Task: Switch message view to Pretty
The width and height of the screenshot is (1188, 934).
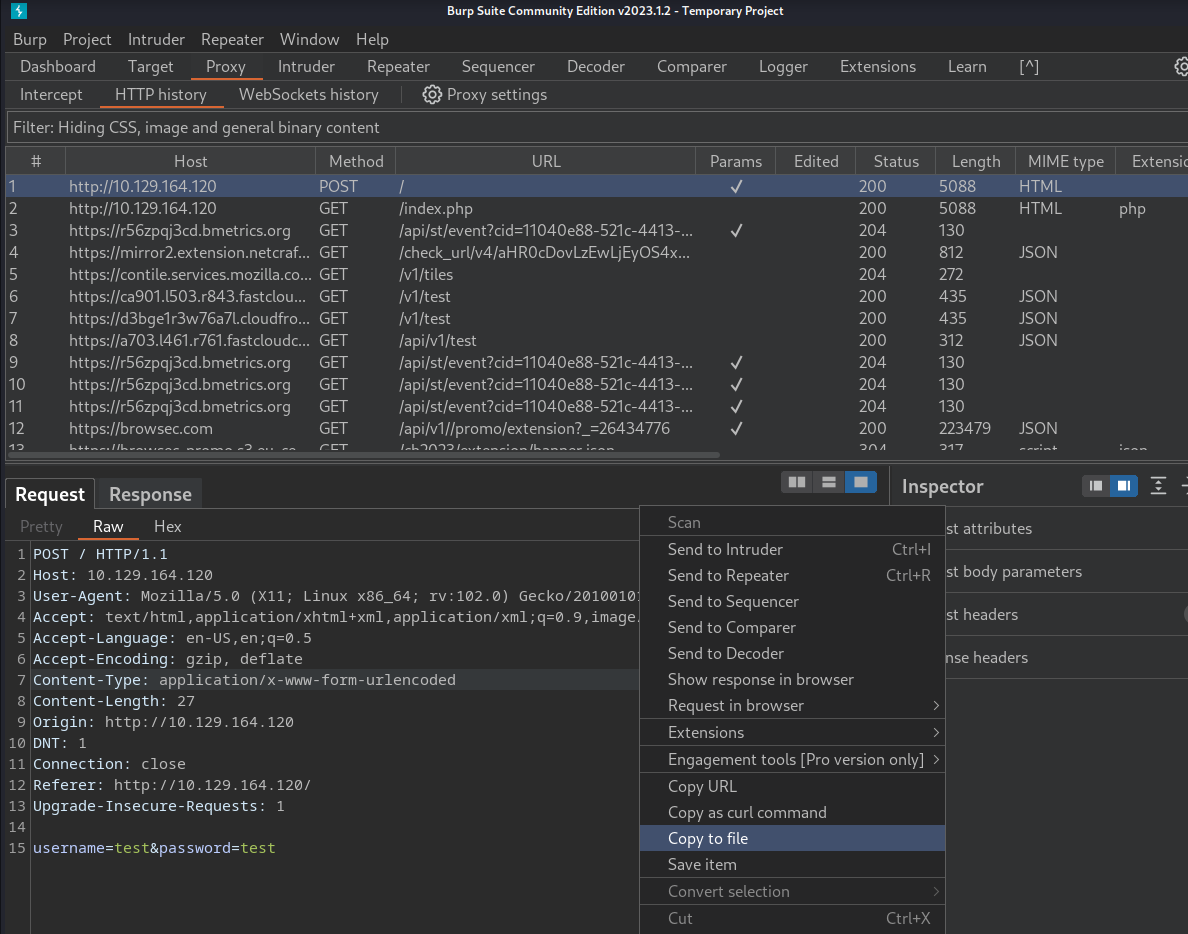Action: [41, 526]
